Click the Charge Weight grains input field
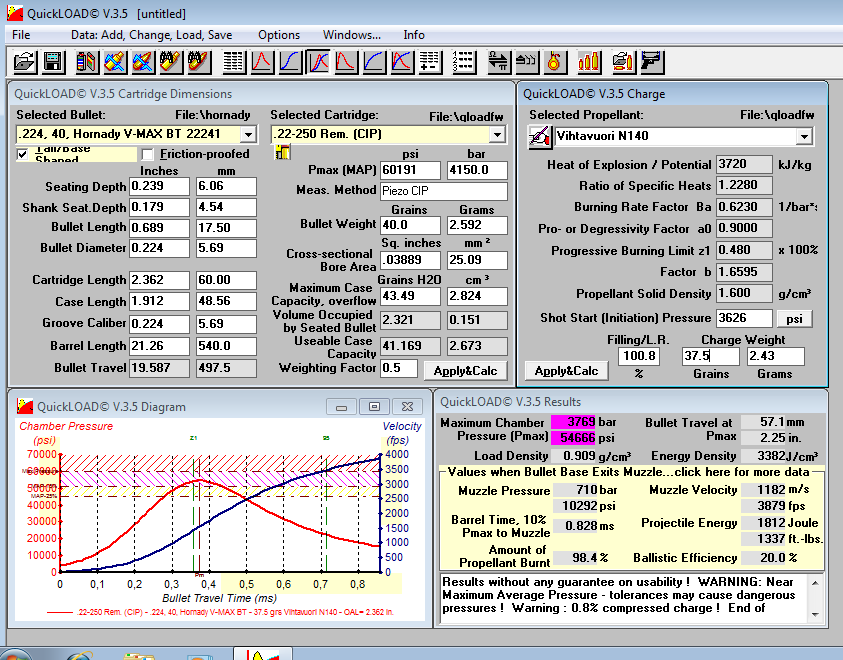The image size is (843, 660). [x=710, y=357]
